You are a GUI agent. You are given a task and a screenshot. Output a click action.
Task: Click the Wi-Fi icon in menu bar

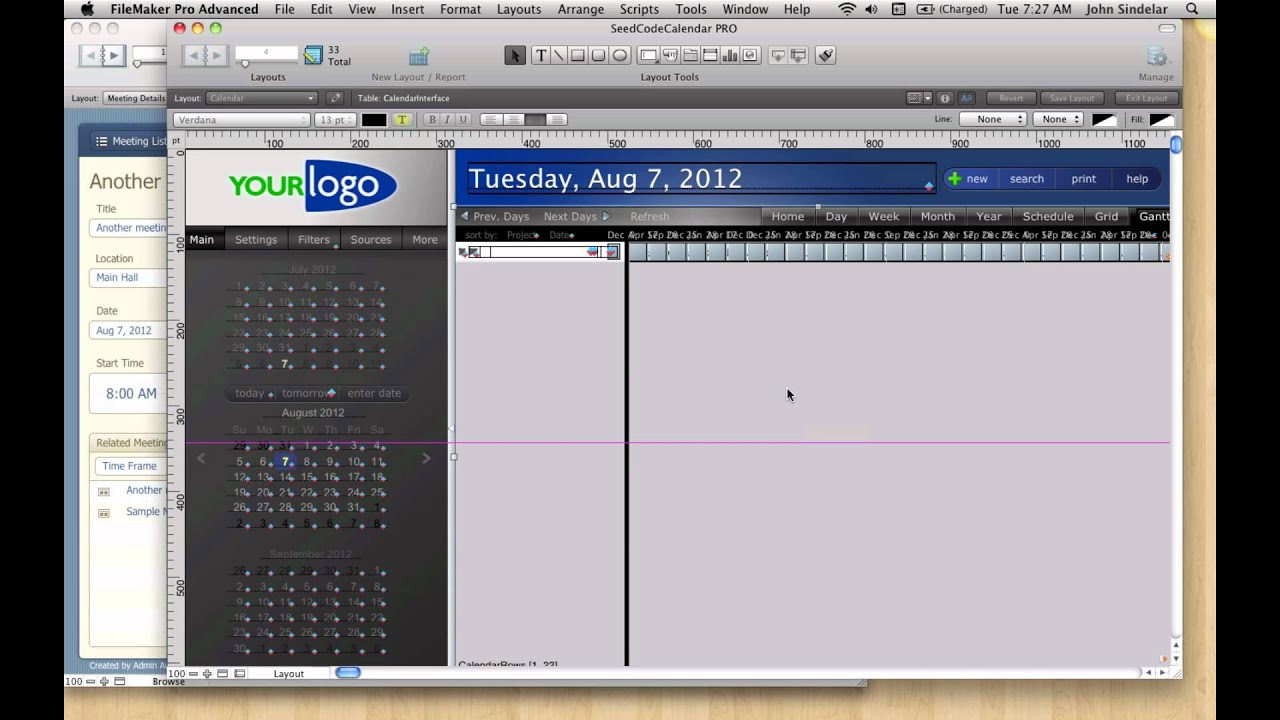847,9
